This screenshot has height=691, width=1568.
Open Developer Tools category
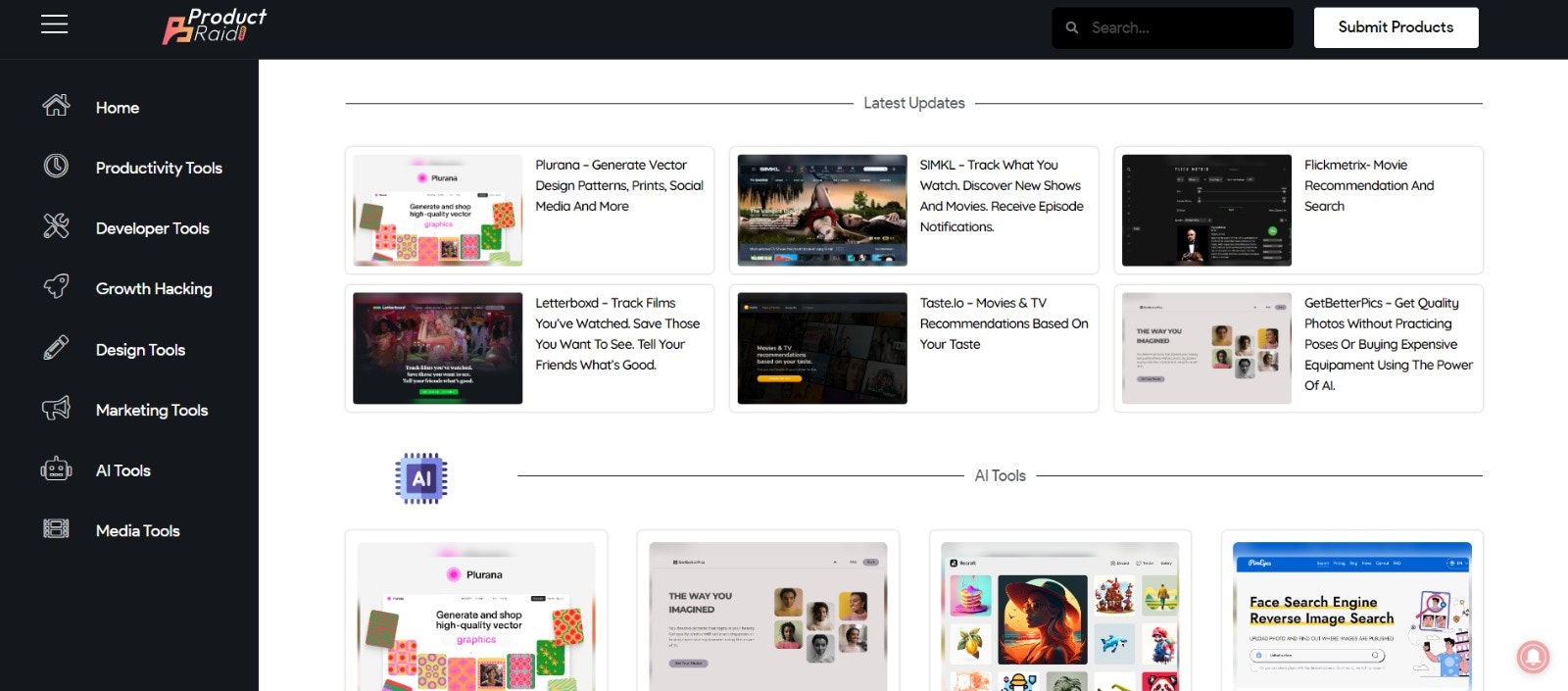[x=153, y=228]
